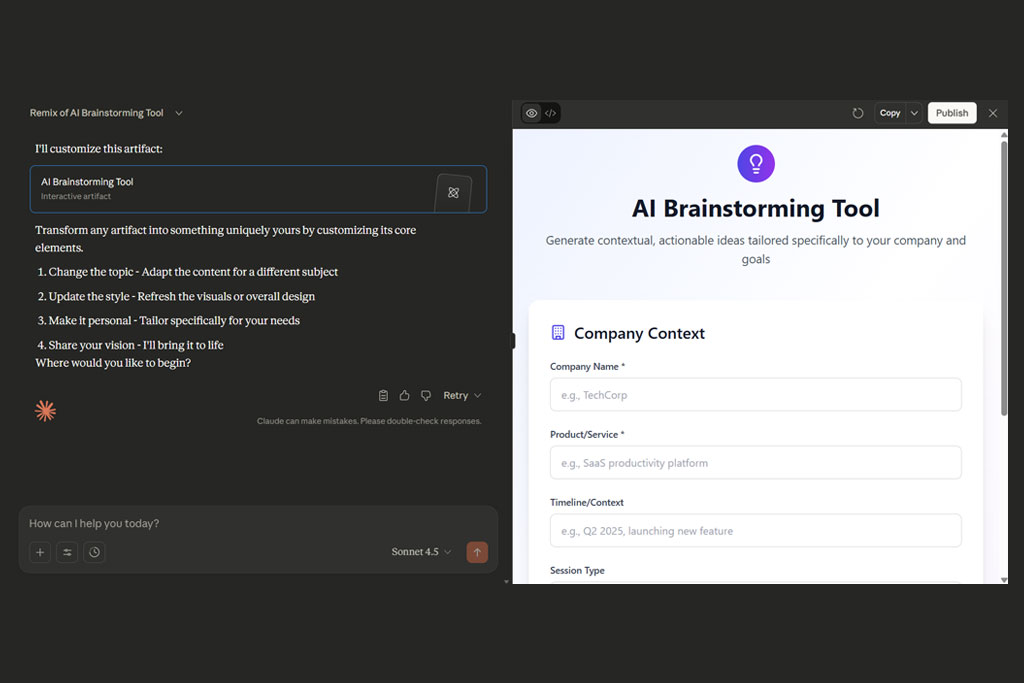Click the Publish button

tap(952, 113)
